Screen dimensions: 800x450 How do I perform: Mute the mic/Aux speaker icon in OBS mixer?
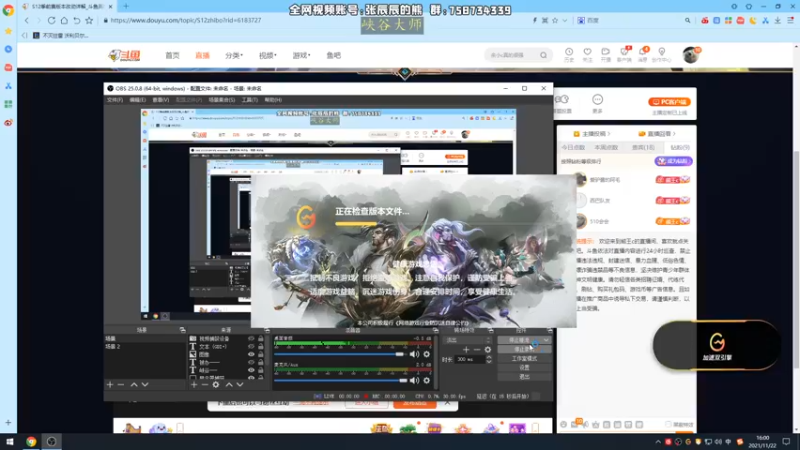414,380
